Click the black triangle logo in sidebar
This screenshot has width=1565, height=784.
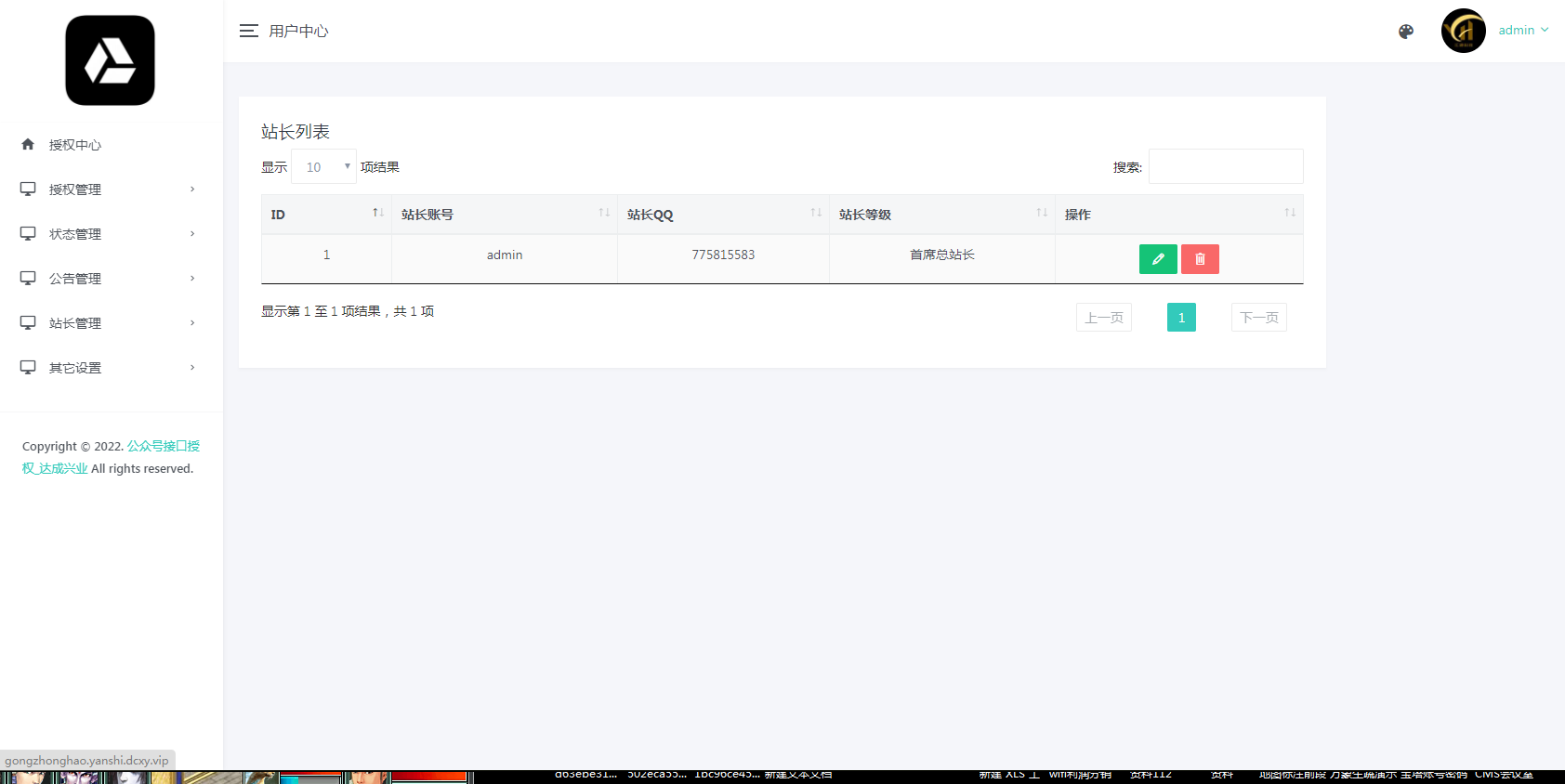pyautogui.click(x=110, y=60)
